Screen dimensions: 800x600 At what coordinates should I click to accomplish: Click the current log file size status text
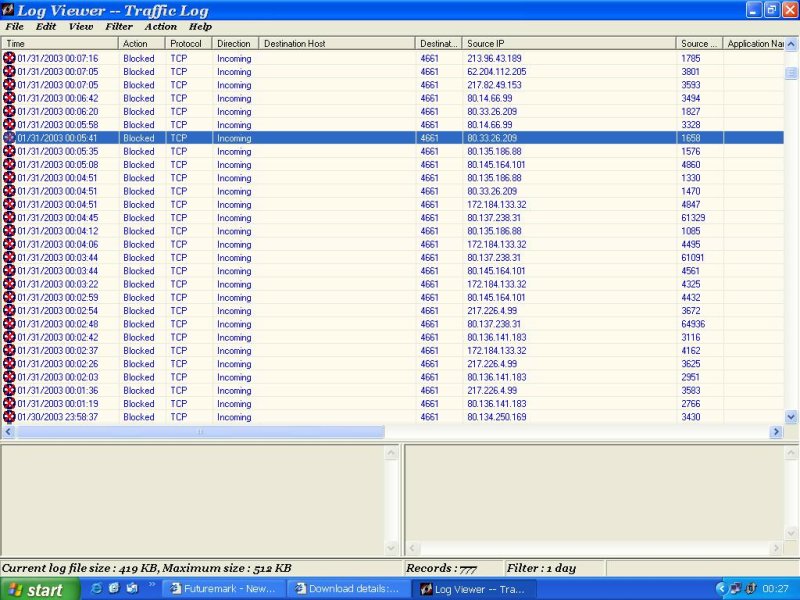[146, 568]
